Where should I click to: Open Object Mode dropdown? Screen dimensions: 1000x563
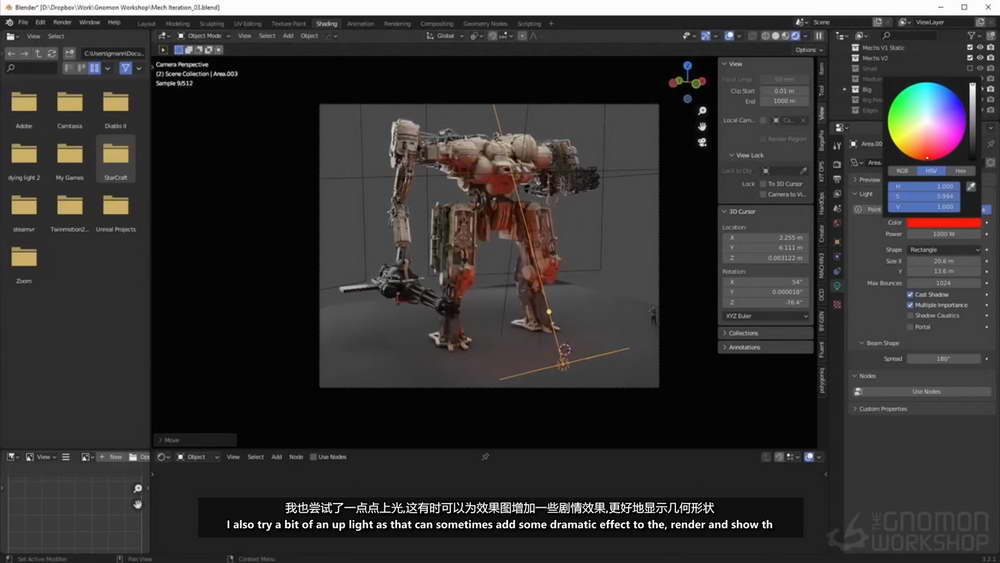point(203,36)
